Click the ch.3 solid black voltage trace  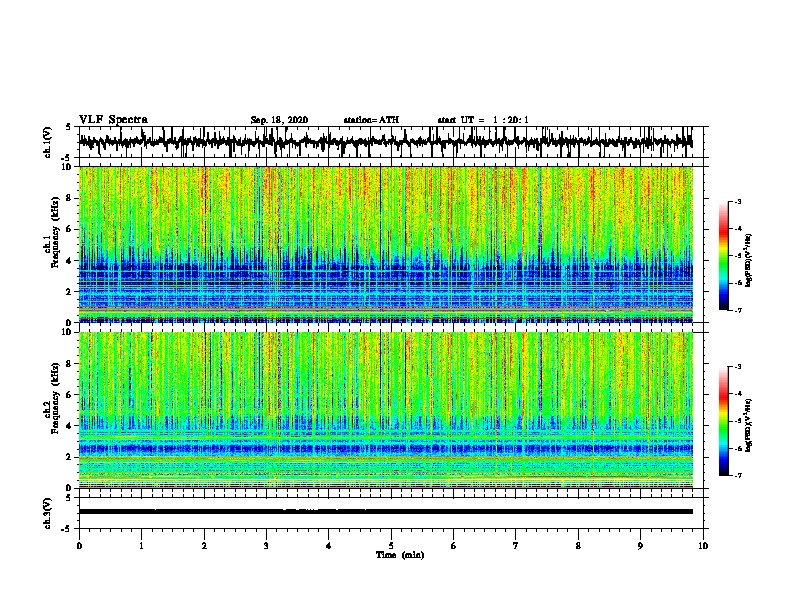385,512
